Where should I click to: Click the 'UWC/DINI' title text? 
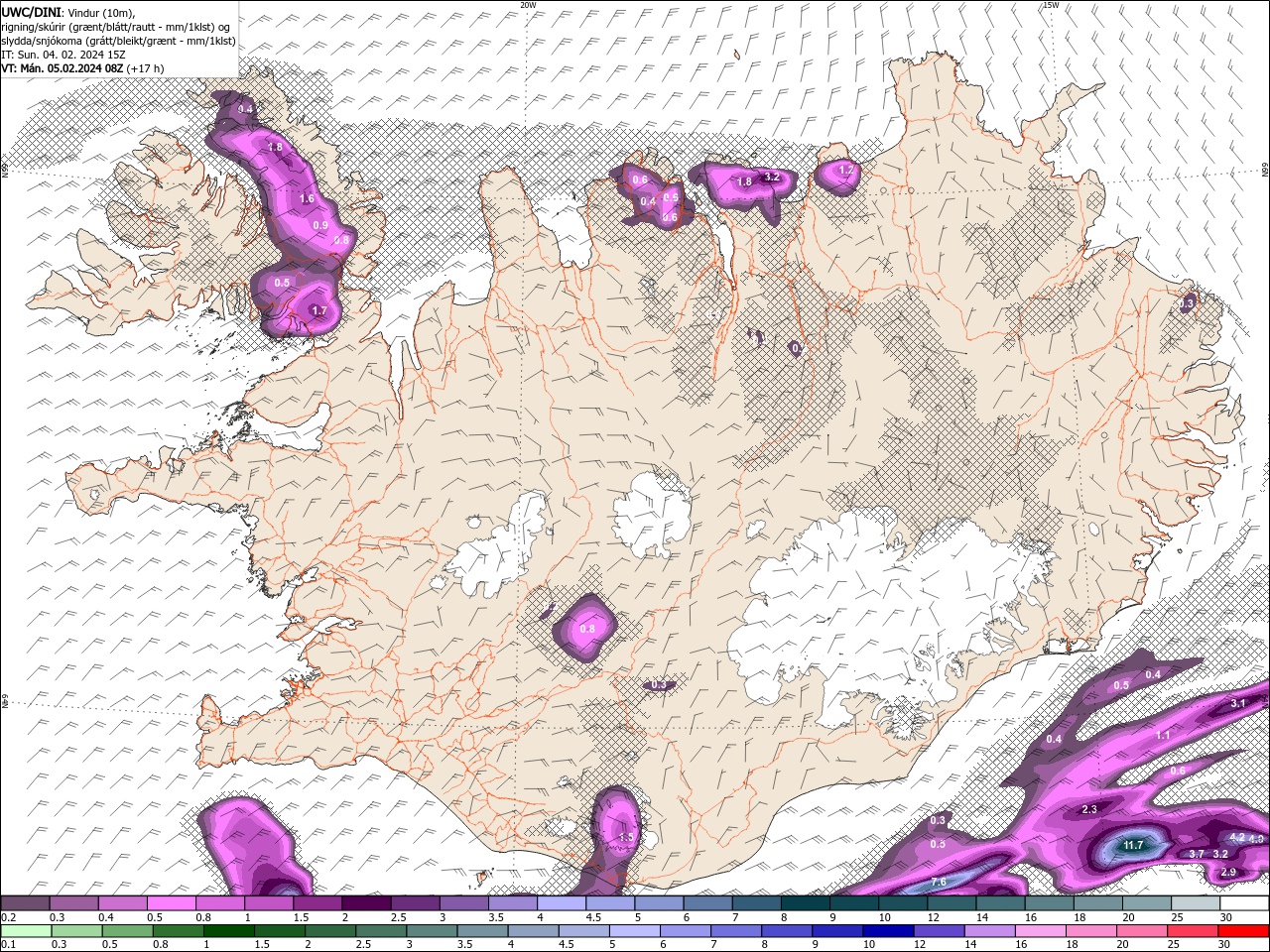pyautogui.click(x=31, y=11)
